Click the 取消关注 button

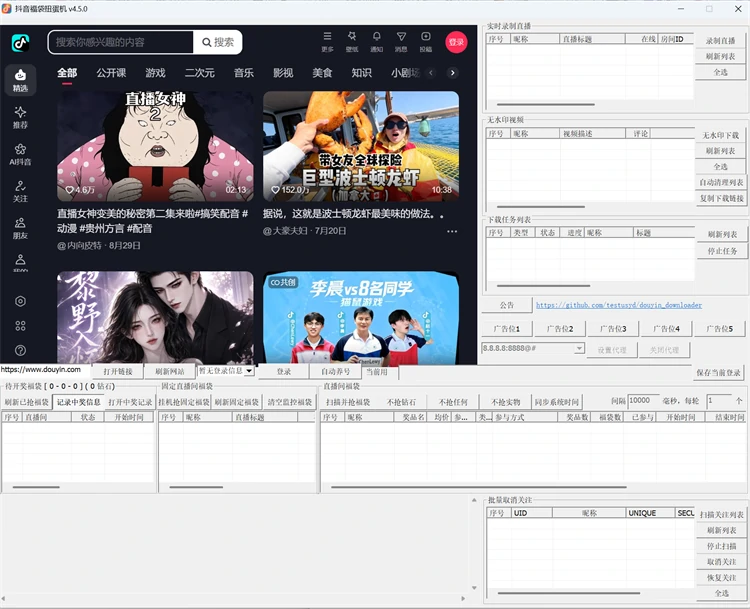point(721,562)
